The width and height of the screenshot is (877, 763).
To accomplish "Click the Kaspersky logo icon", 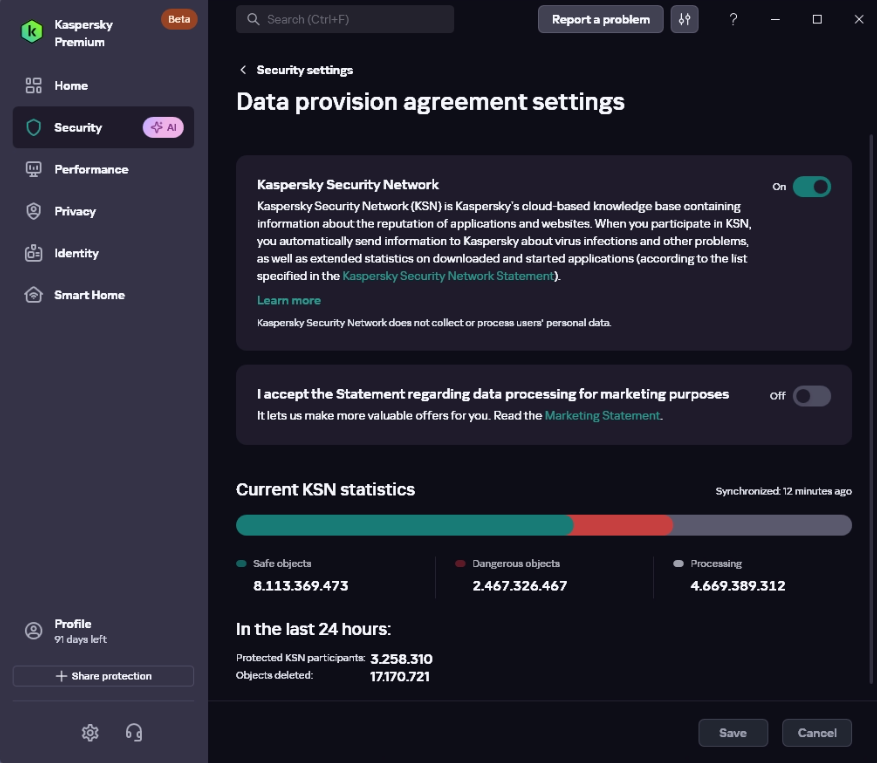I will coord(32,31).
